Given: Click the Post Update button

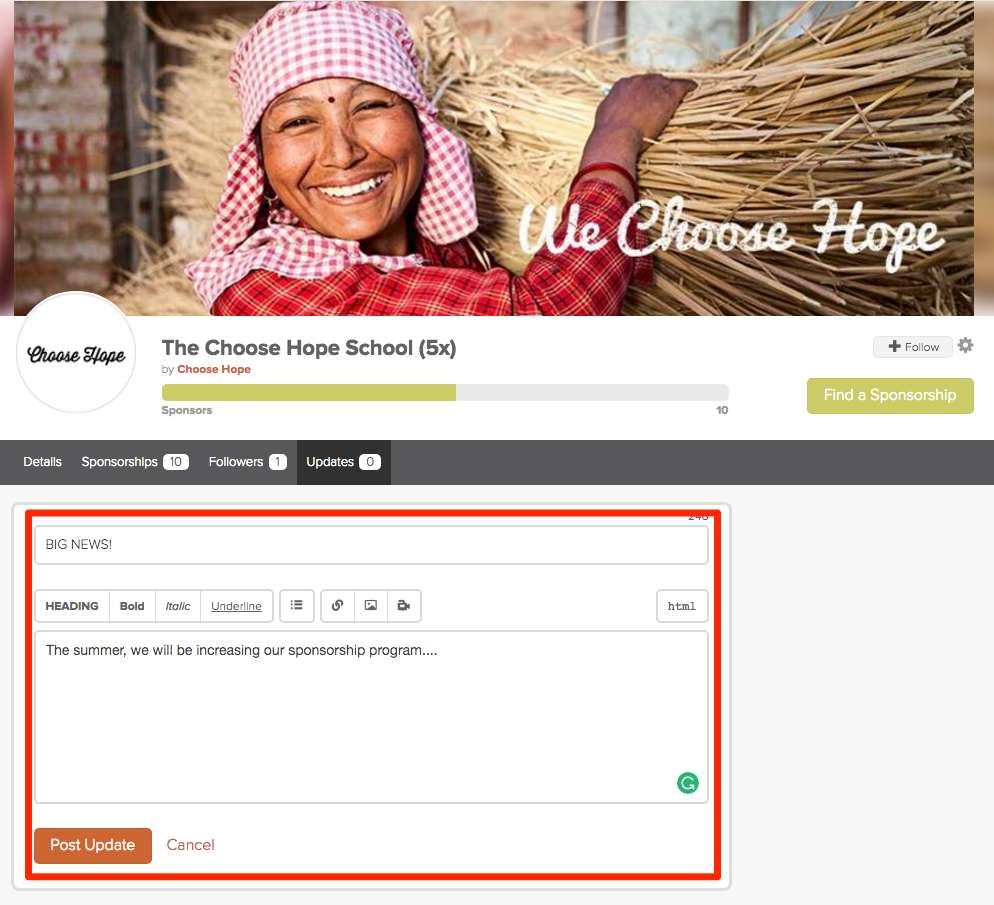Looking at the screenshot, I should 93,845.
